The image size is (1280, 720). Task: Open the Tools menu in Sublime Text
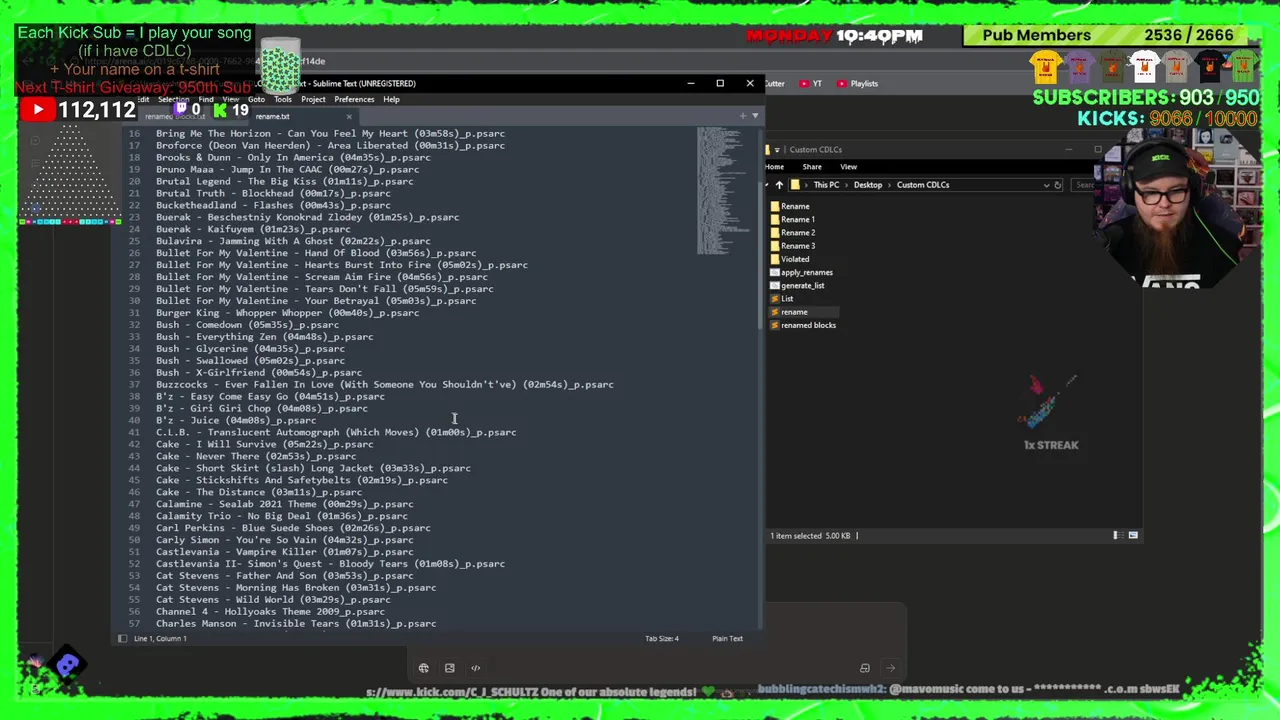click(283, 99)
